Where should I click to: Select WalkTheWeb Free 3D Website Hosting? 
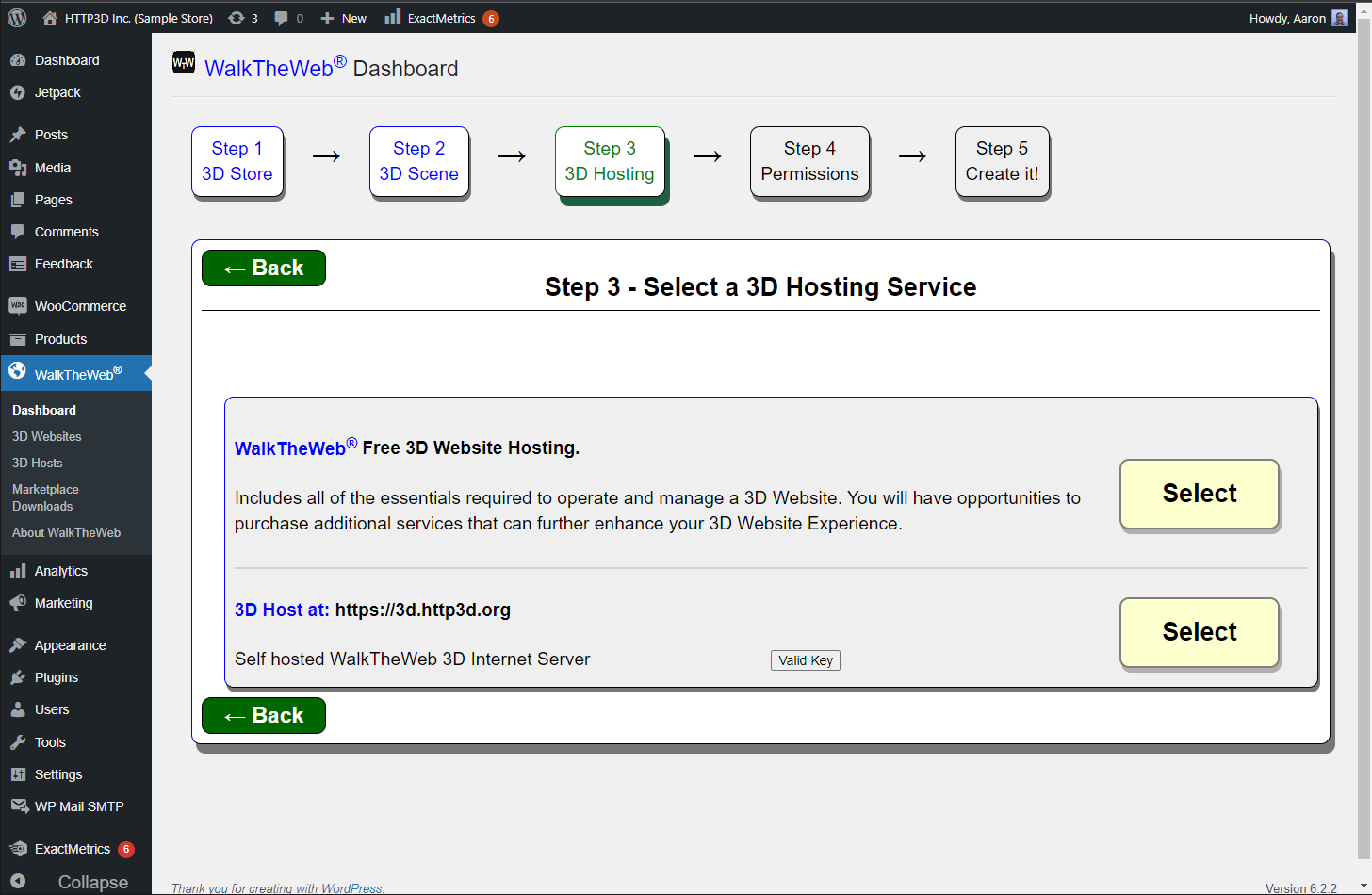pos(1200,494)
